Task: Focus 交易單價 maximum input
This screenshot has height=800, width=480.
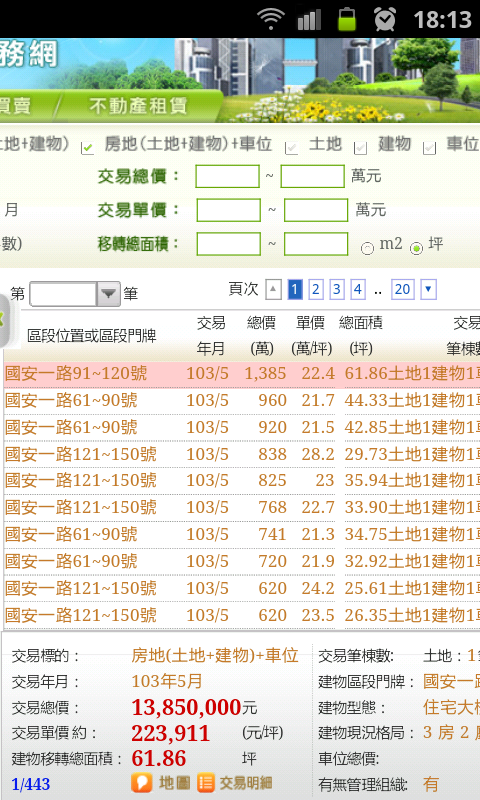Action: pyautogui.click(x=316, y=210)
